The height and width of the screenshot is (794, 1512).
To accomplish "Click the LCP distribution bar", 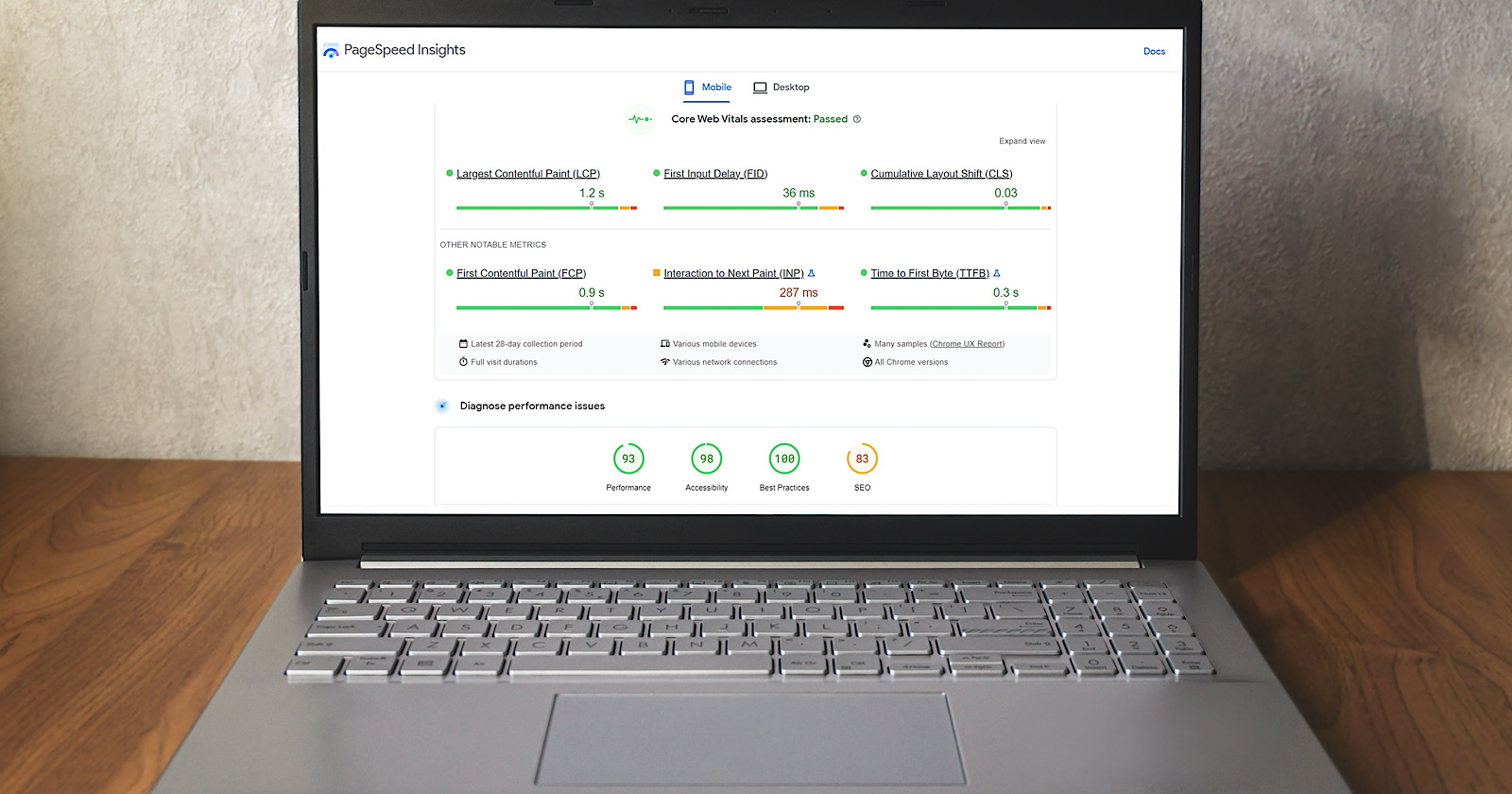I will tap(546, 208).
